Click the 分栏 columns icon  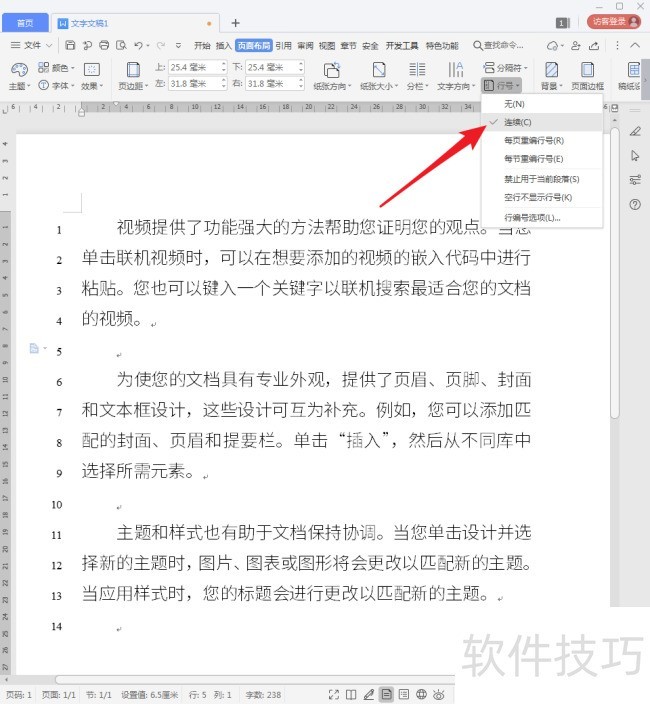coord(417,70)
